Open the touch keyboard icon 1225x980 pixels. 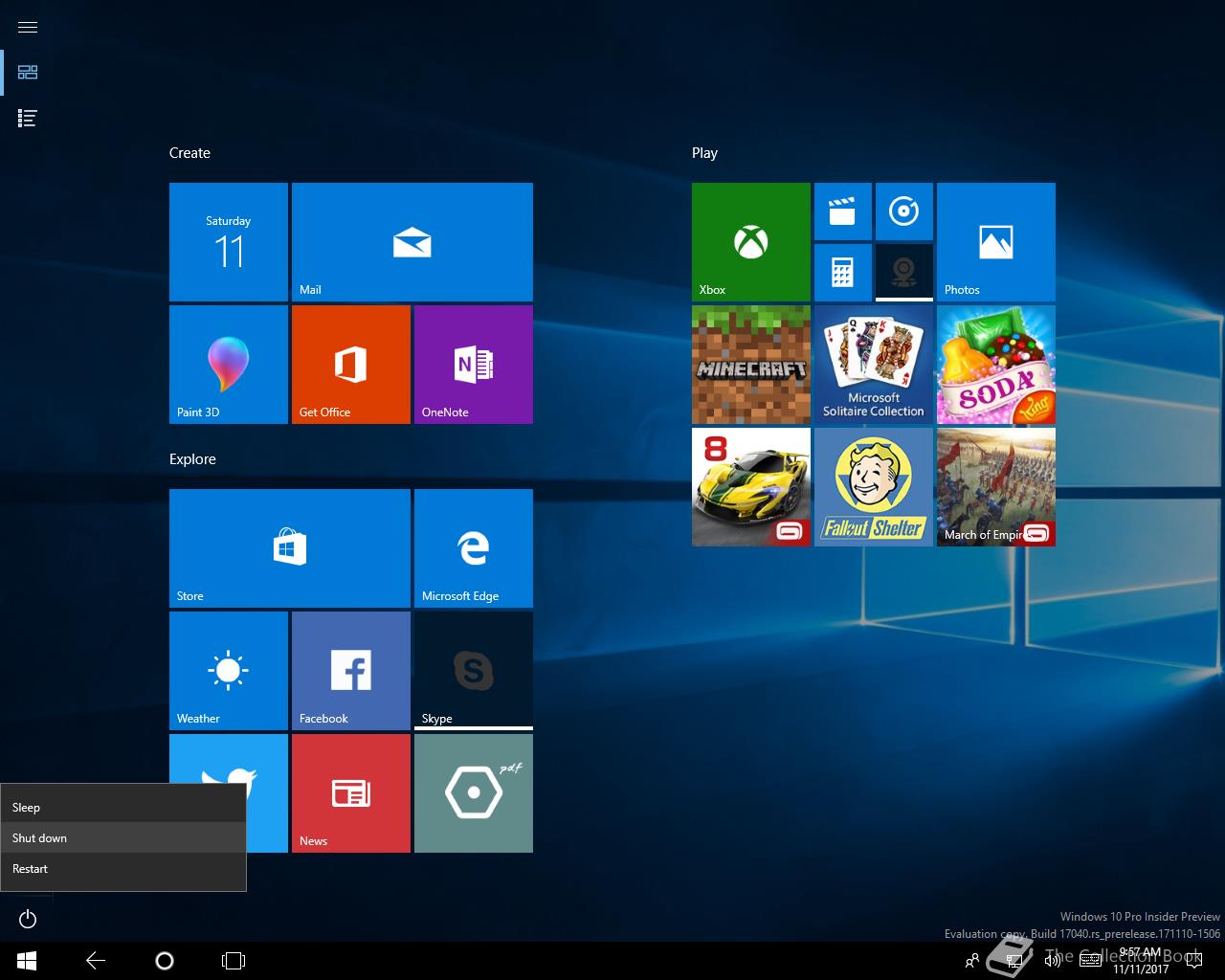click(1090, 961)
